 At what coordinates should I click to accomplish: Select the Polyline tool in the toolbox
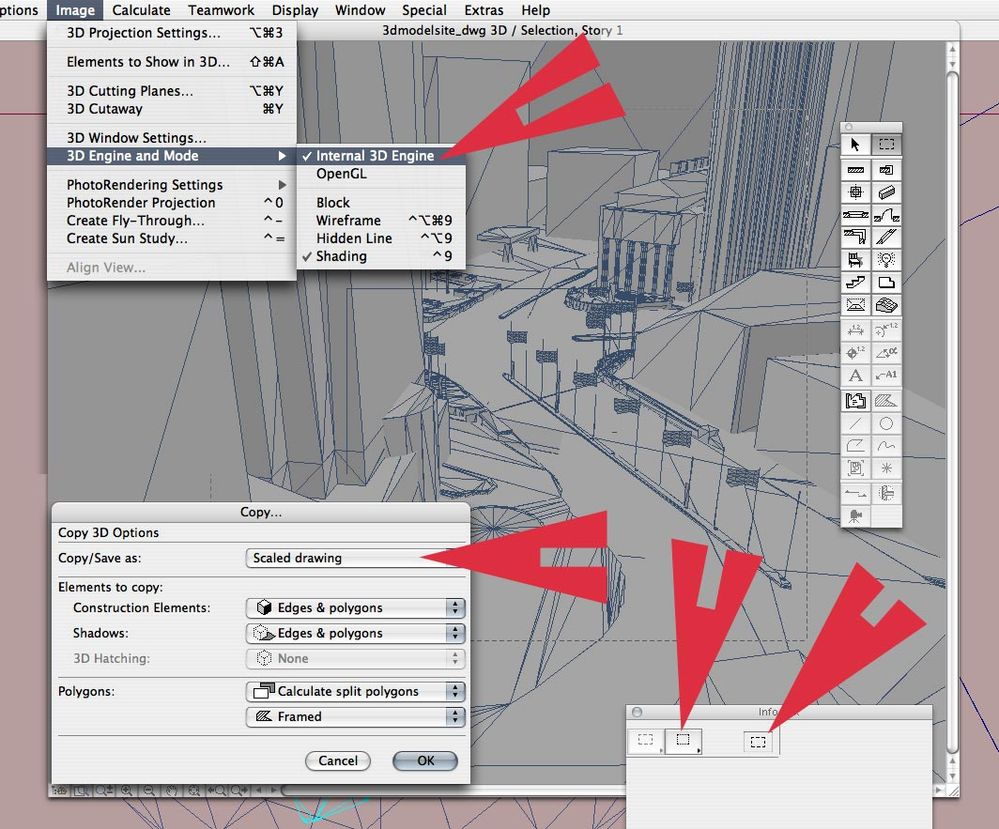click(855, 446)
